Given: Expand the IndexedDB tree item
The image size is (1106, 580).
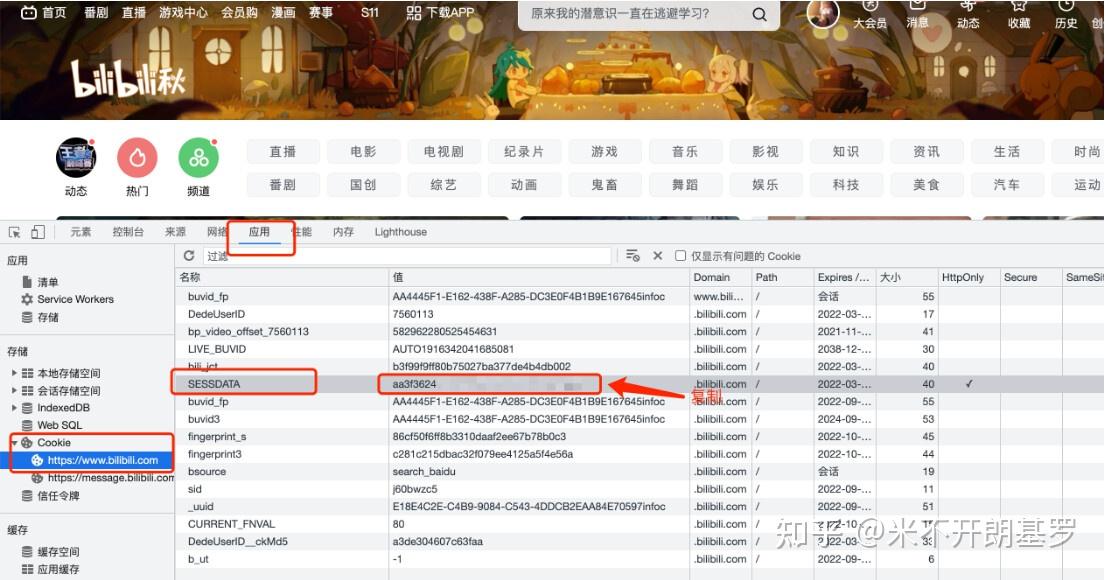Looking at the screenshot, I should [15, 408].
